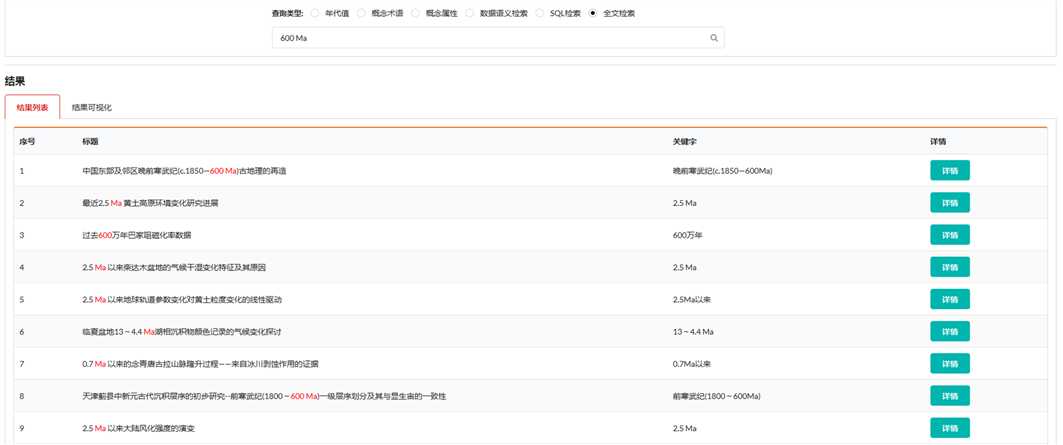The width and height of the screenshot is (1063, 445).
Task: Open 详情 for result row 4
Action: pyautogui.click(x=950, y=267)
